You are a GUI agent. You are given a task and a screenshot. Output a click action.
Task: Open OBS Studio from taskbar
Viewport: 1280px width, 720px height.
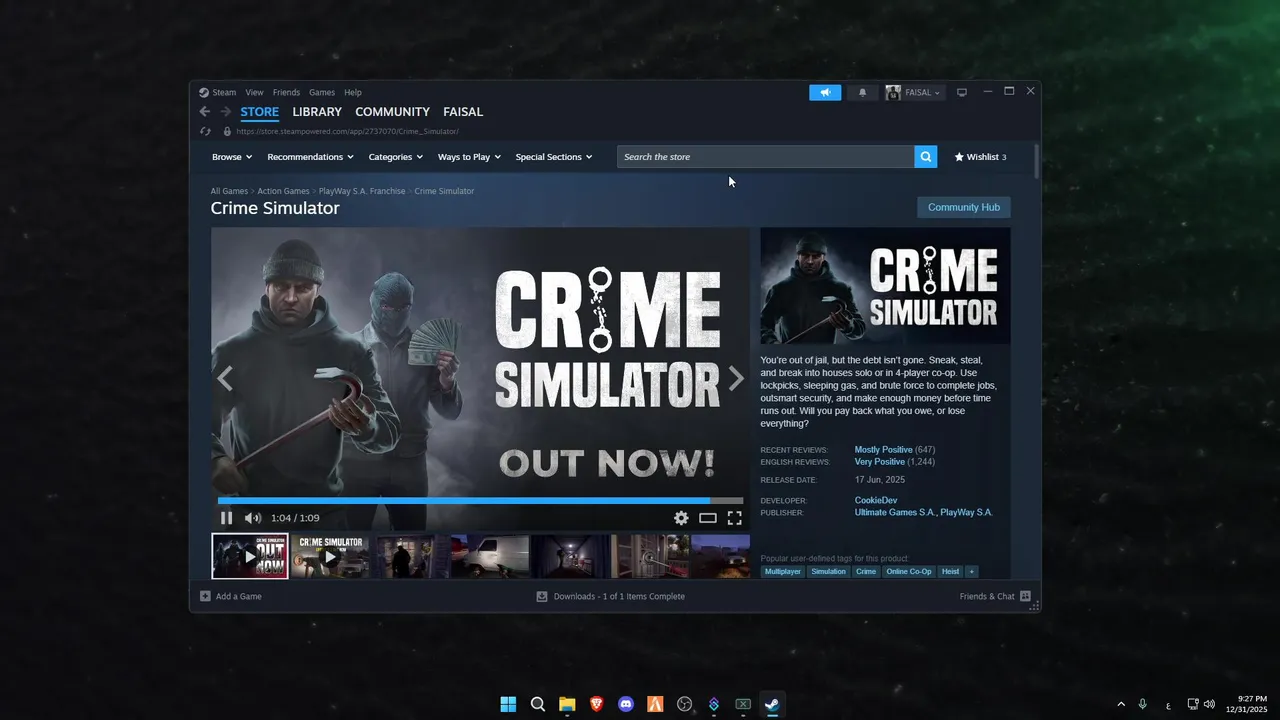pos(684,704)
